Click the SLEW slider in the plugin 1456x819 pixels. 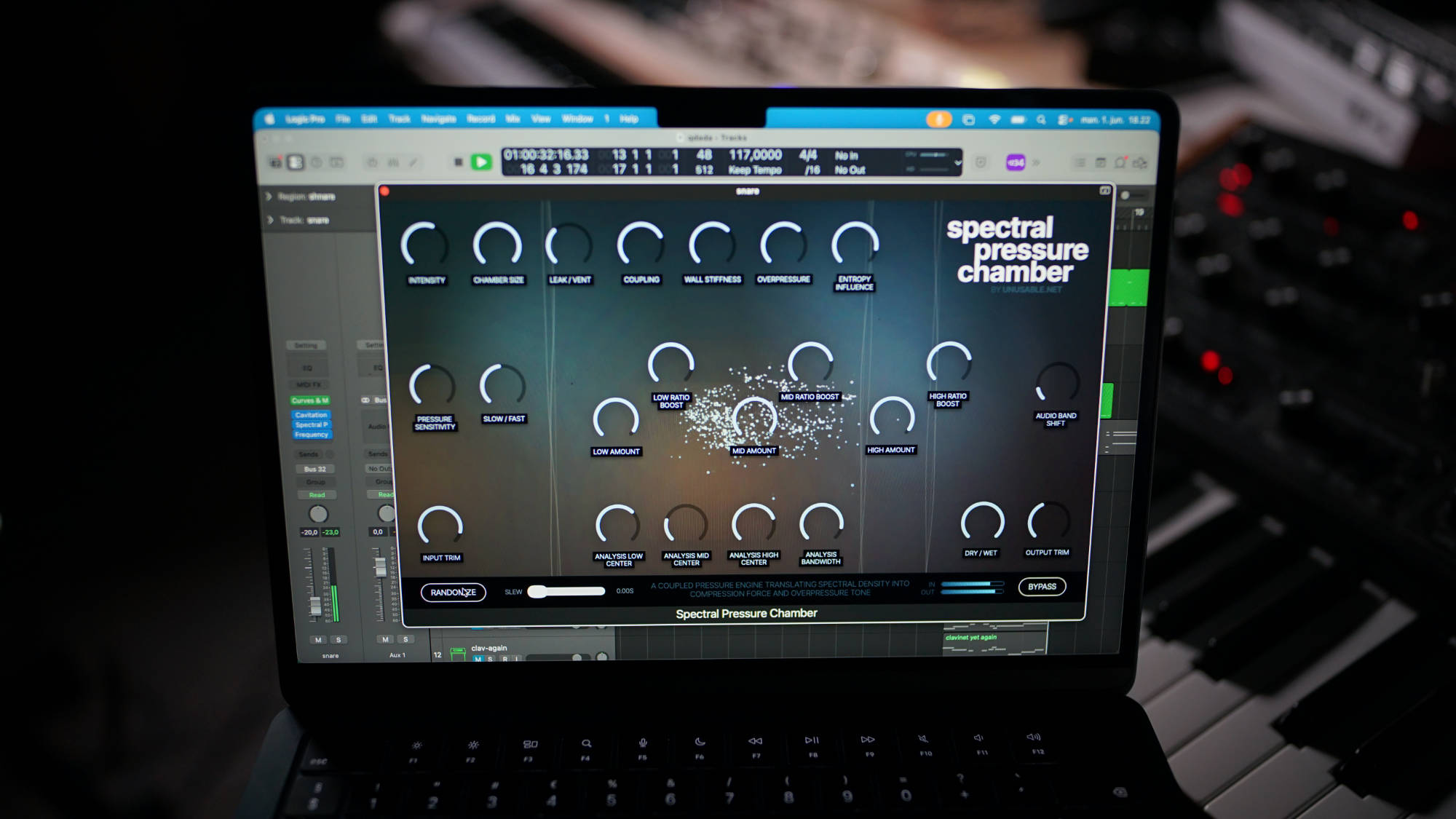click(x=566, y=591)
